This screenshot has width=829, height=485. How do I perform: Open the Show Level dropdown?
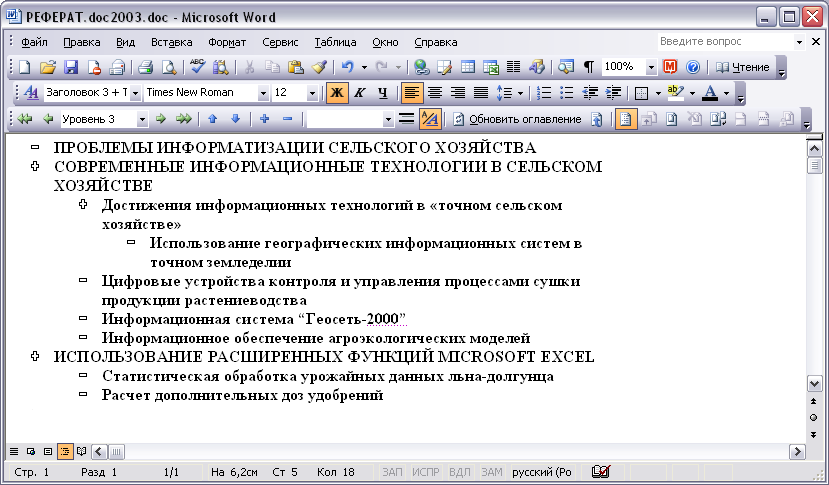(389, 120)
